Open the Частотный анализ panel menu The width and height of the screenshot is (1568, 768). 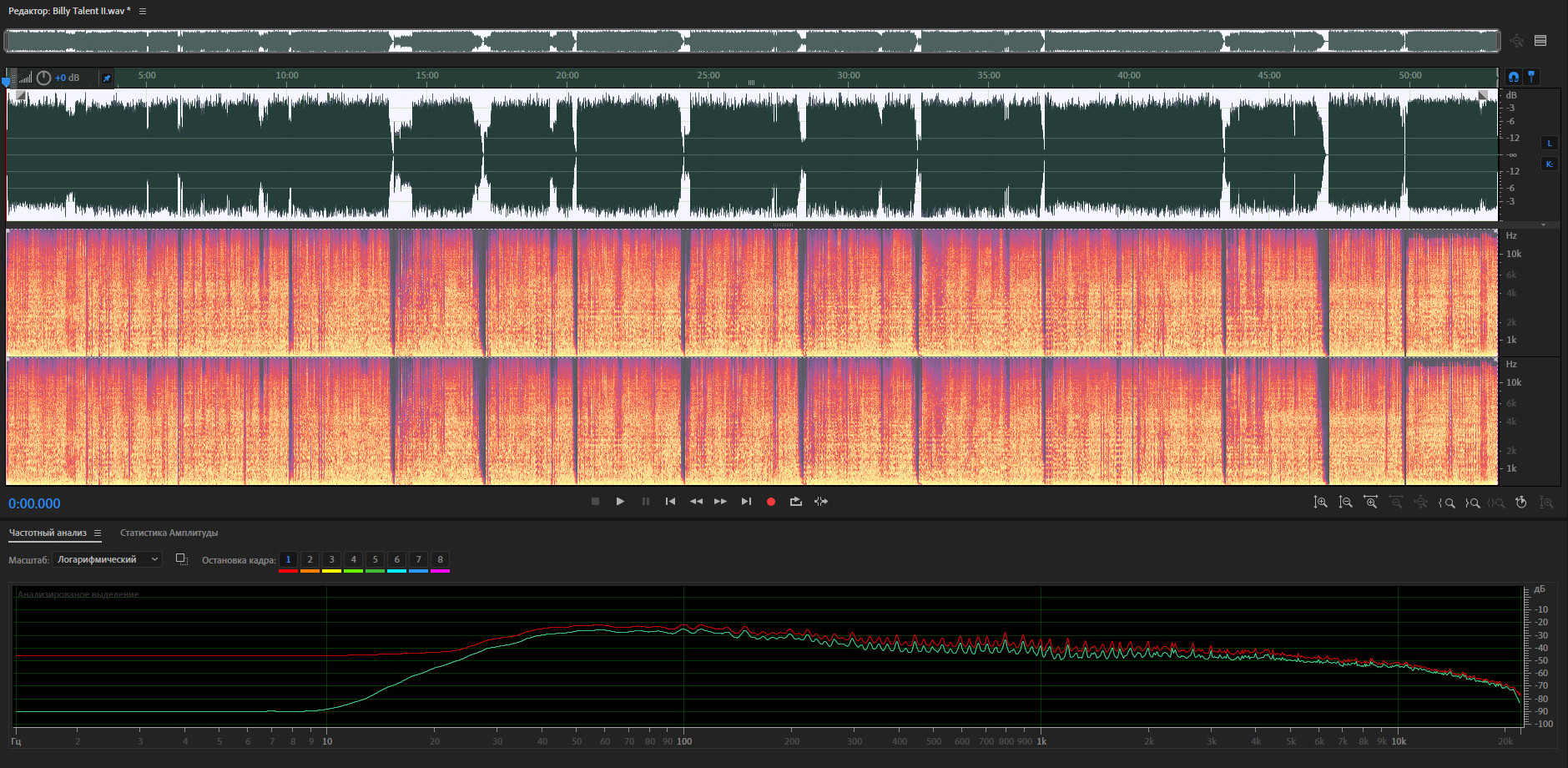[x=98, y=533]
